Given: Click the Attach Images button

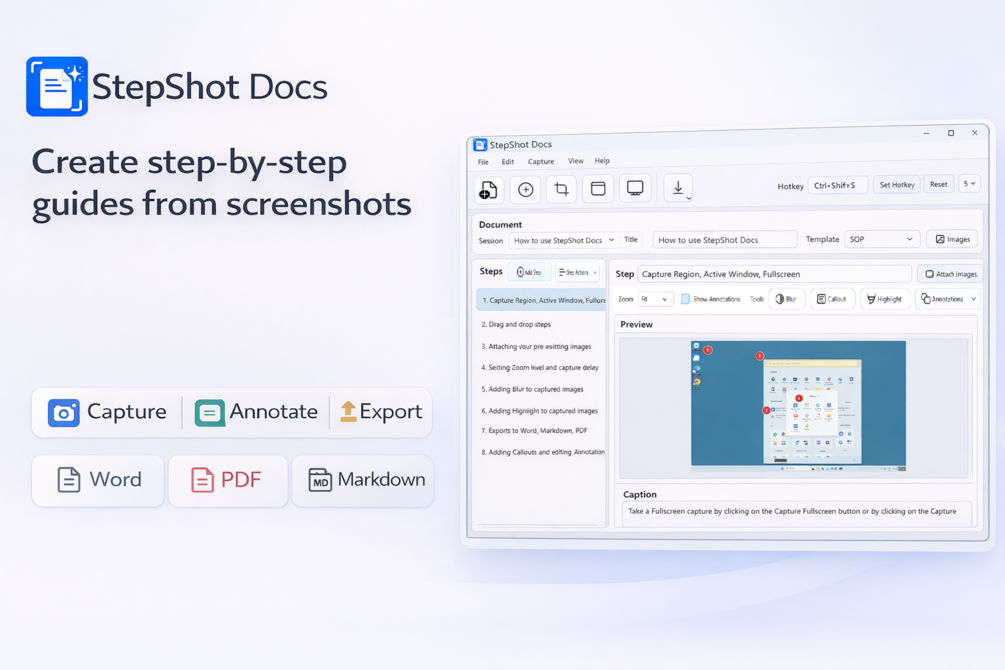Looking at the screenshot, I should click(x=951, y=274).
